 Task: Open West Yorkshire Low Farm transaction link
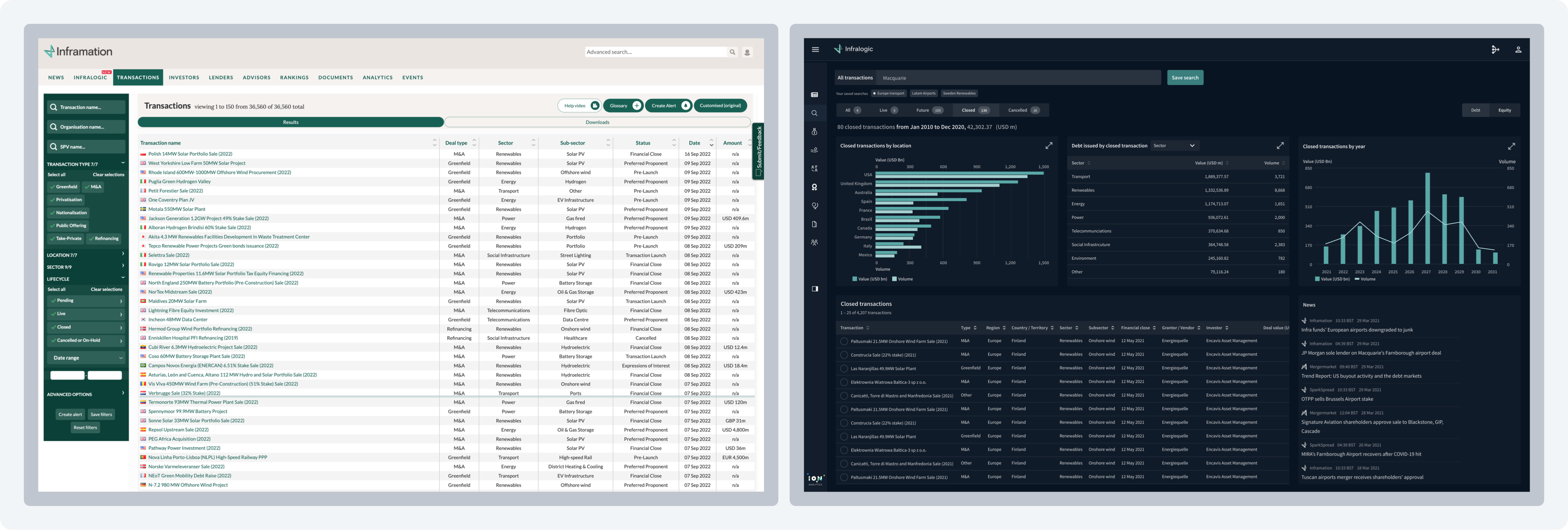[x=196, y=163]
